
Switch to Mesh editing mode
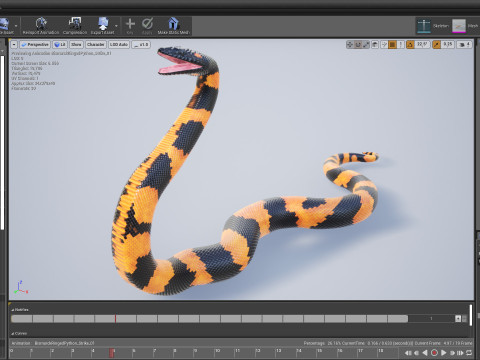(x=465, y=26)
